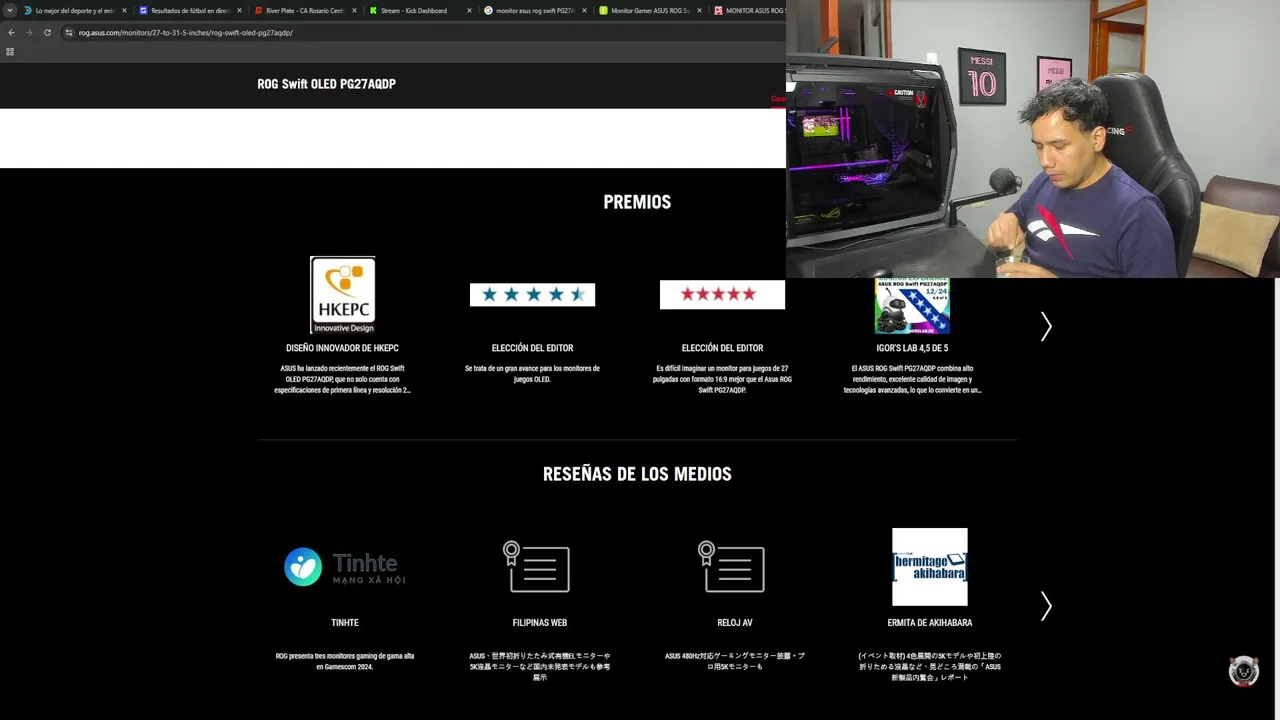This screenshot has height=720, width=1280.
Task: Click the 'ROG Swift OLED PG27AQDP' page title
Action: tap(326, 84)
